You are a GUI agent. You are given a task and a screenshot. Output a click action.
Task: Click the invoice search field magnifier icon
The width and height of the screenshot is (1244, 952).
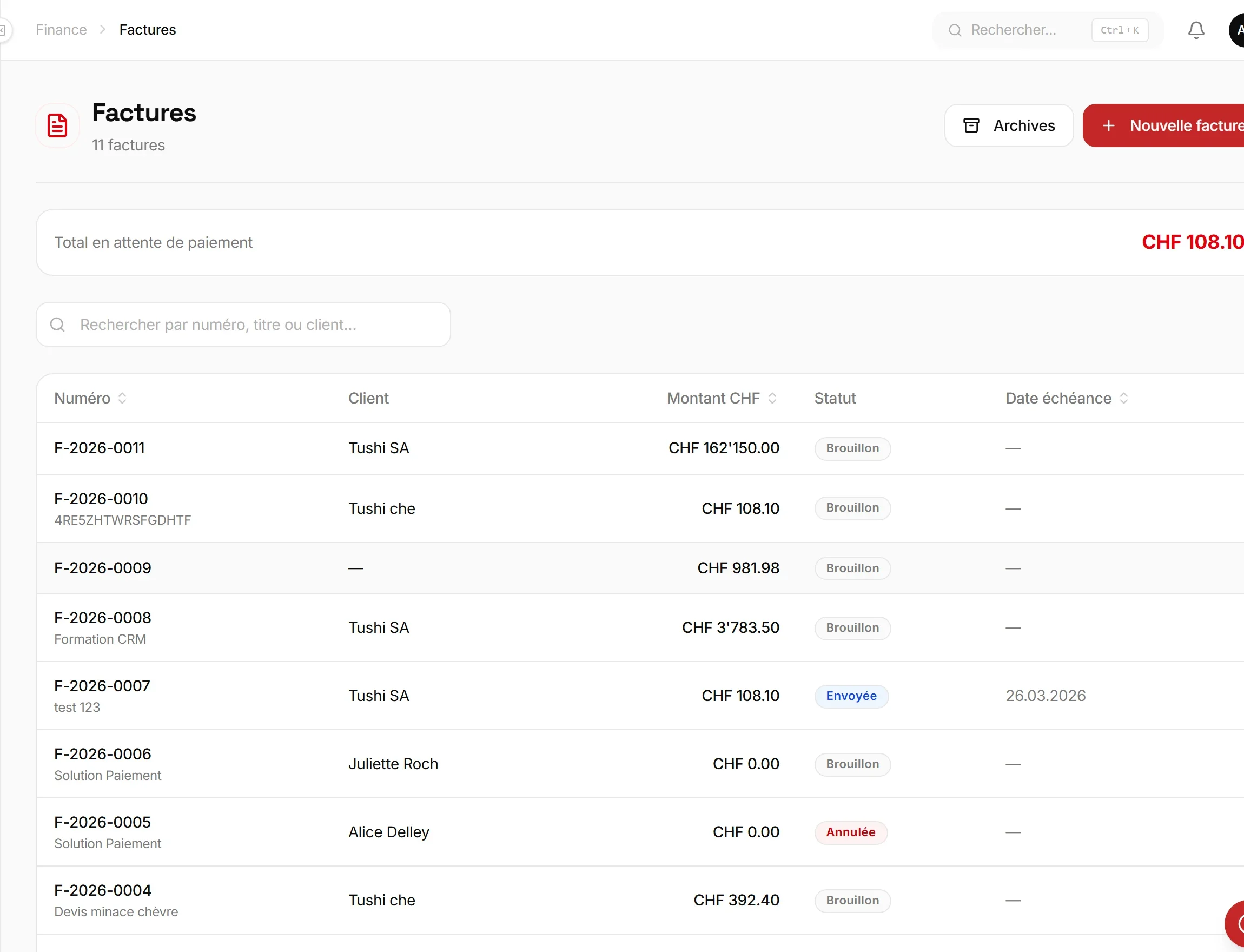(x=57, y=325)
